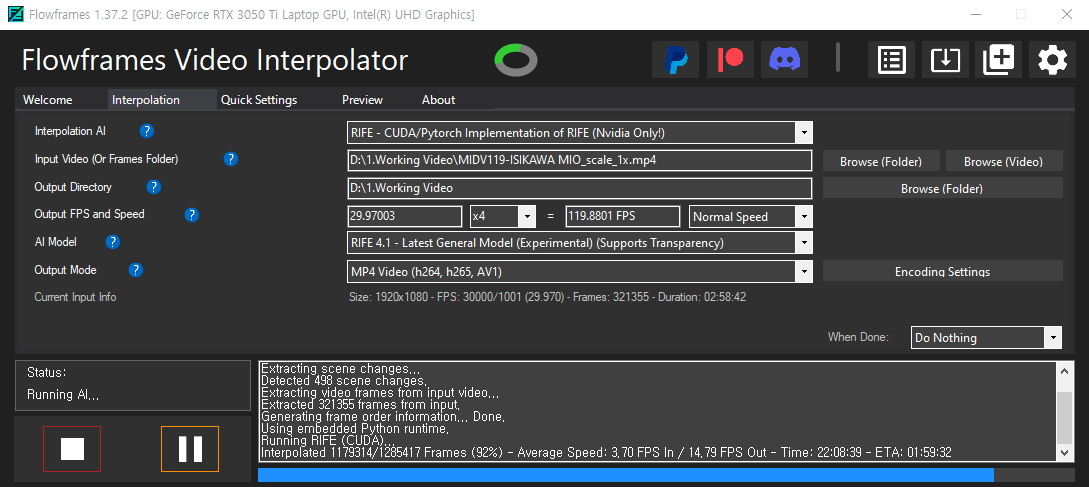Open the Discord server icon
Viewport: 1089px width, 487px height.
[x=785, y=60]
